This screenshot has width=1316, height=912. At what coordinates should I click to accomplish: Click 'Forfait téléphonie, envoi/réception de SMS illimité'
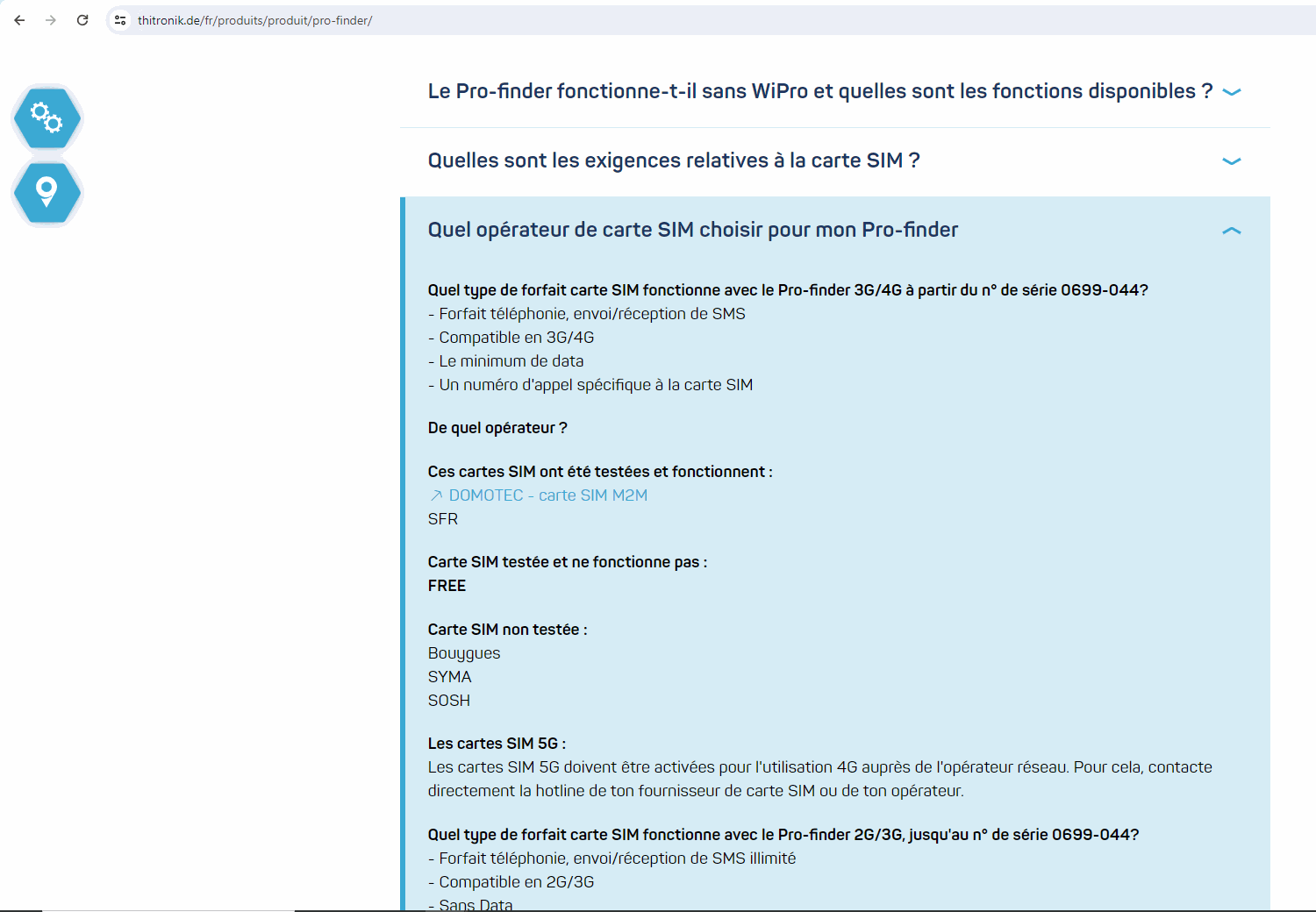(612, 859)
